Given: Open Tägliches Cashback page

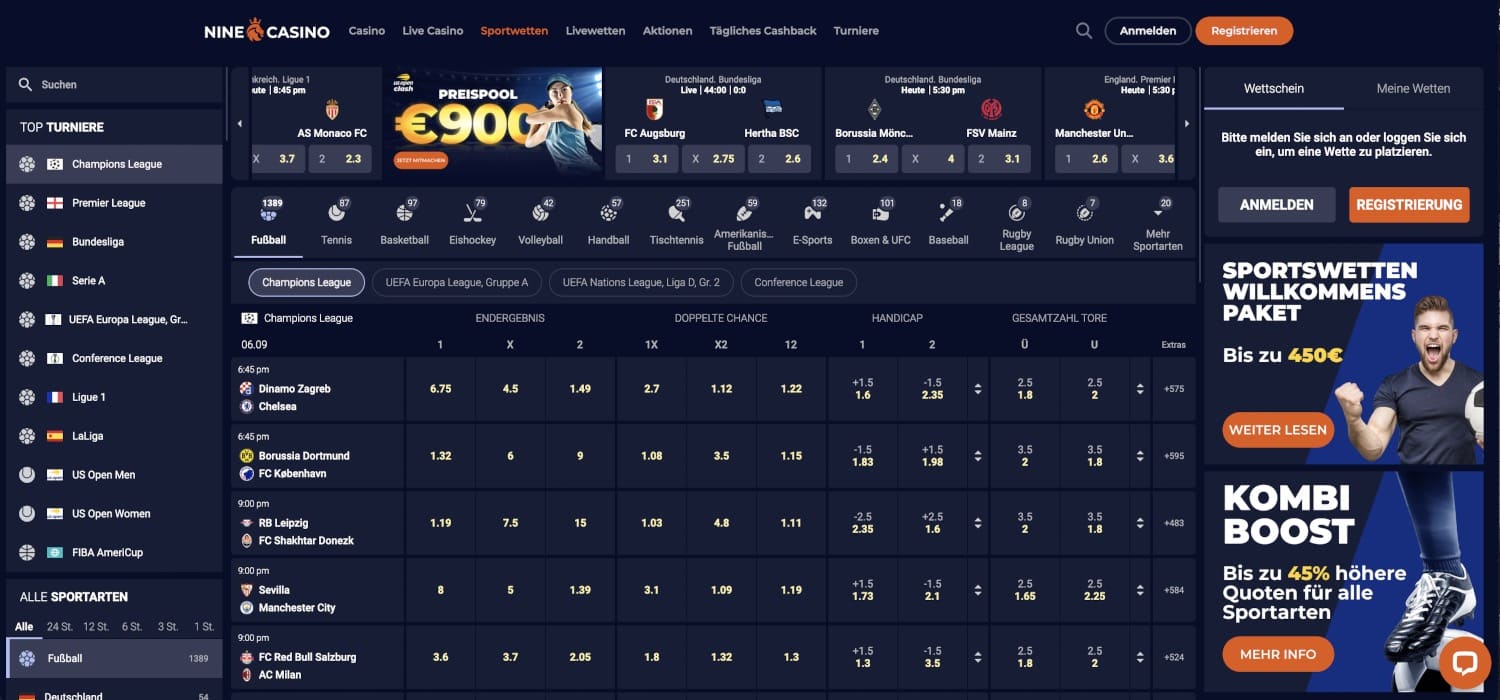Looking at the screenshot, I should 763,31.
